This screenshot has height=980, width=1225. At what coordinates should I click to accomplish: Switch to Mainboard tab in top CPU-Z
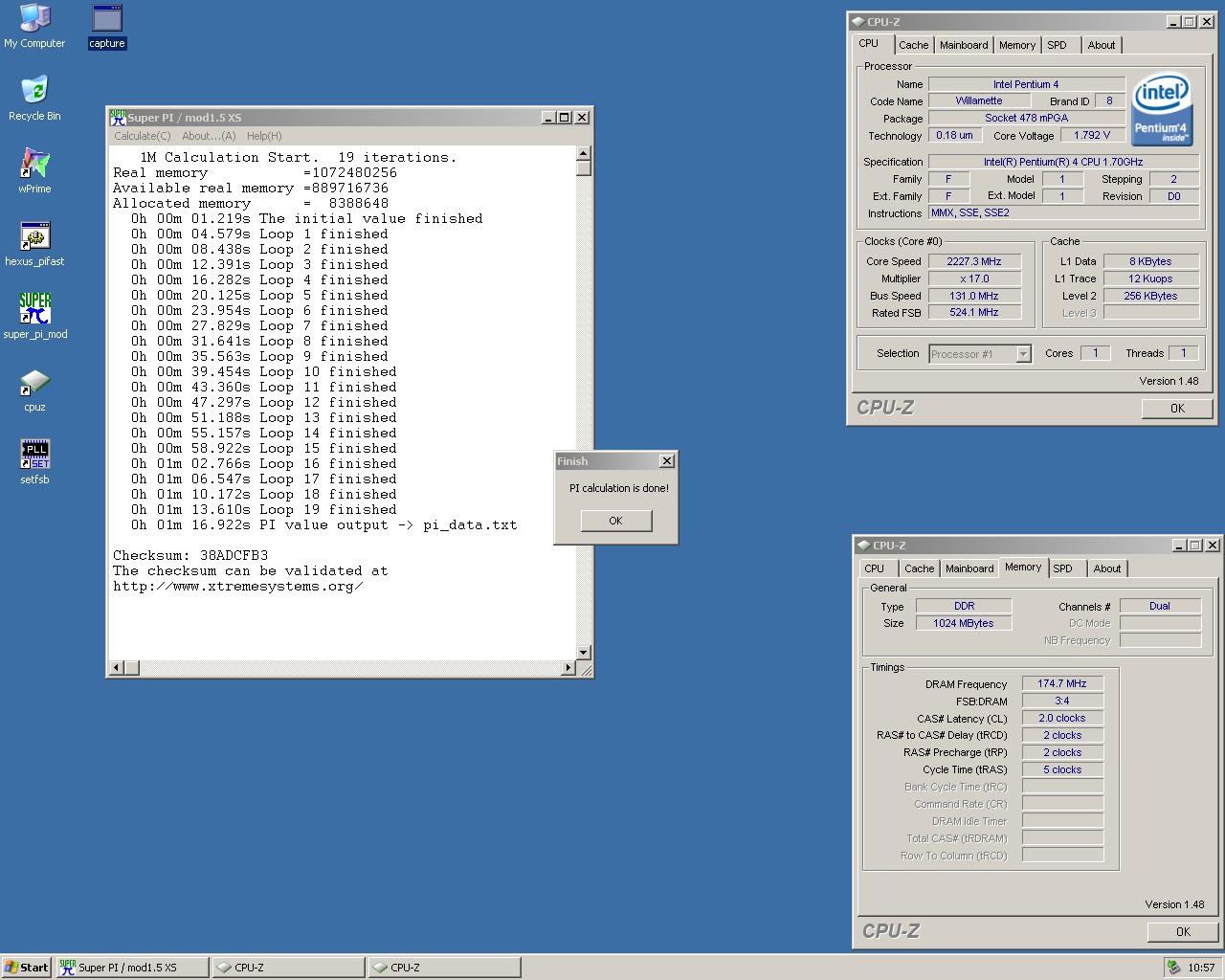point(964,45)
